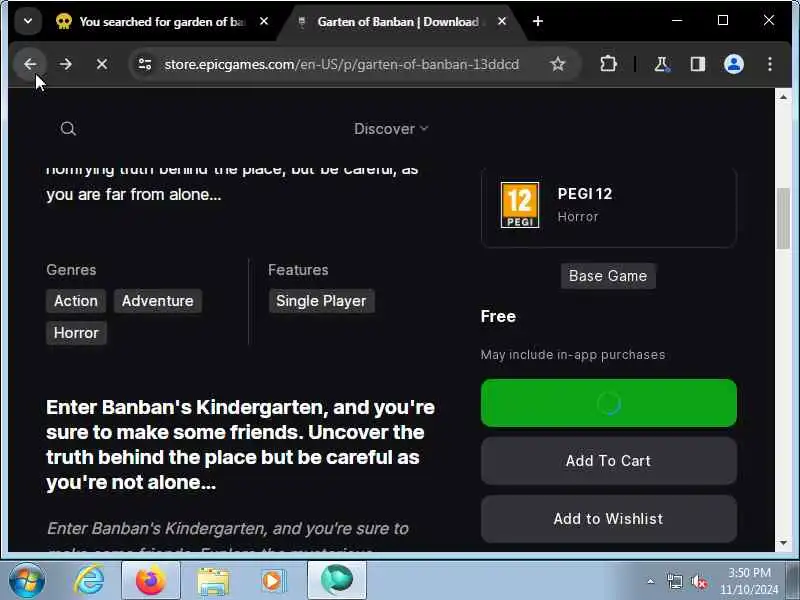Screen dimensions: 800x600
Task: Click the Free price text
Action: point(498,316)
